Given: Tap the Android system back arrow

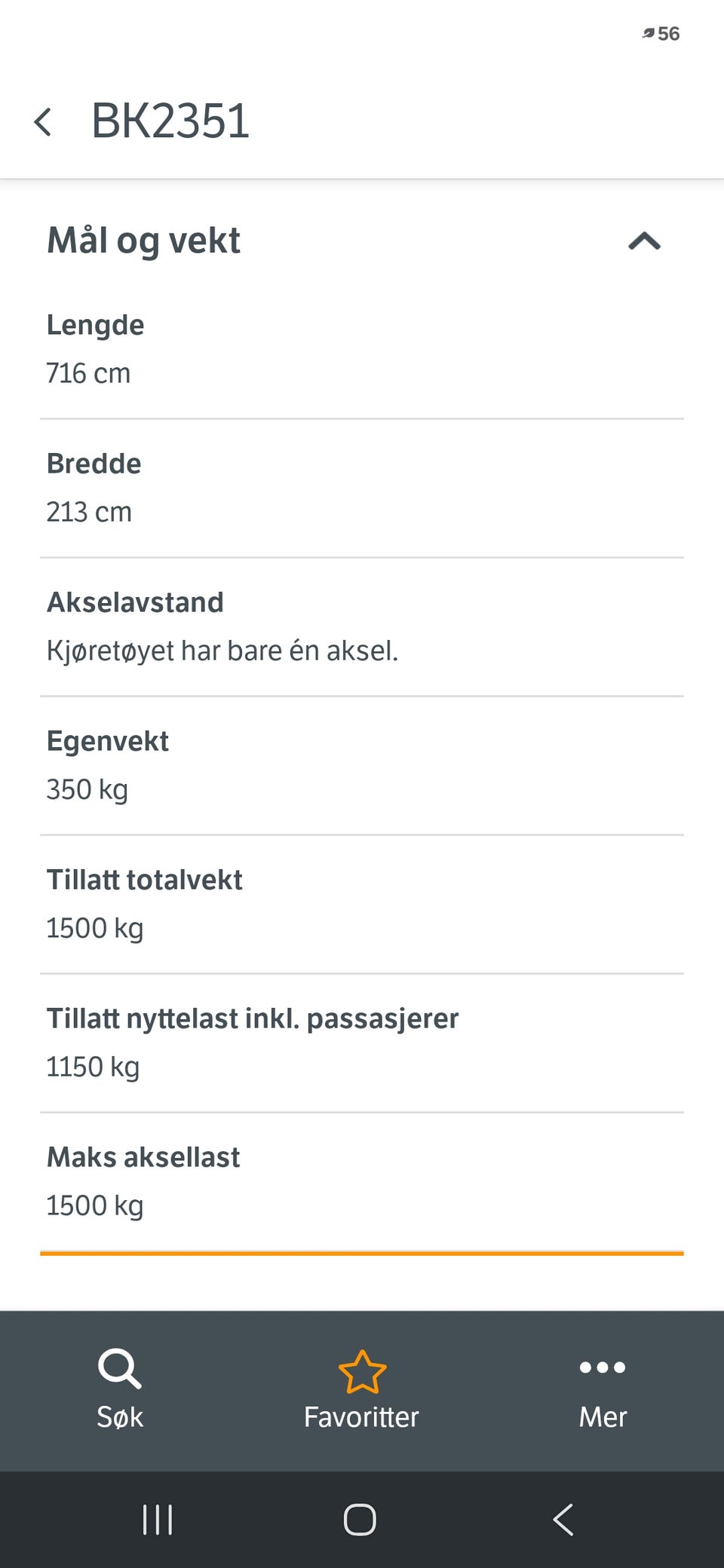Looking at the screenshot, I should pyautogui.click(x=563, y=1519).
